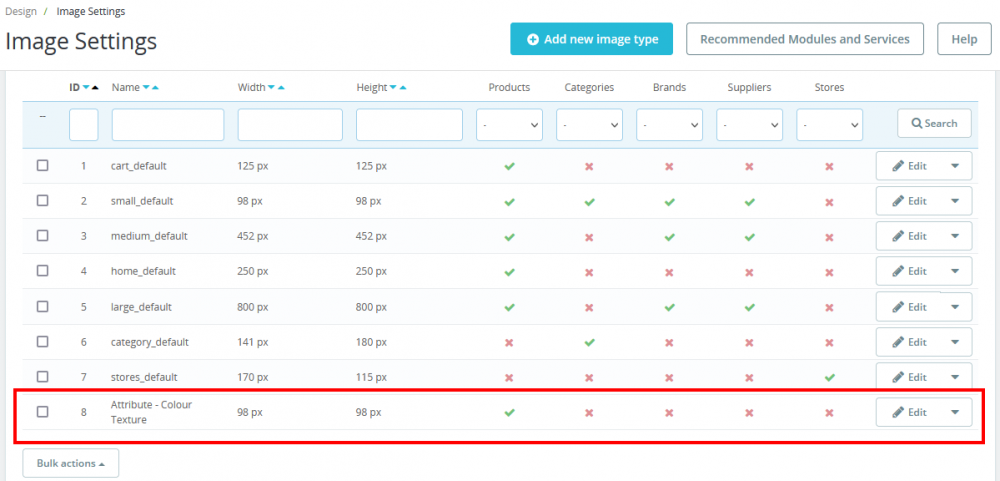This screenshot has width=1000, height=481.
Task: Go to the Design breadcrumb
Action: [20, 11]
